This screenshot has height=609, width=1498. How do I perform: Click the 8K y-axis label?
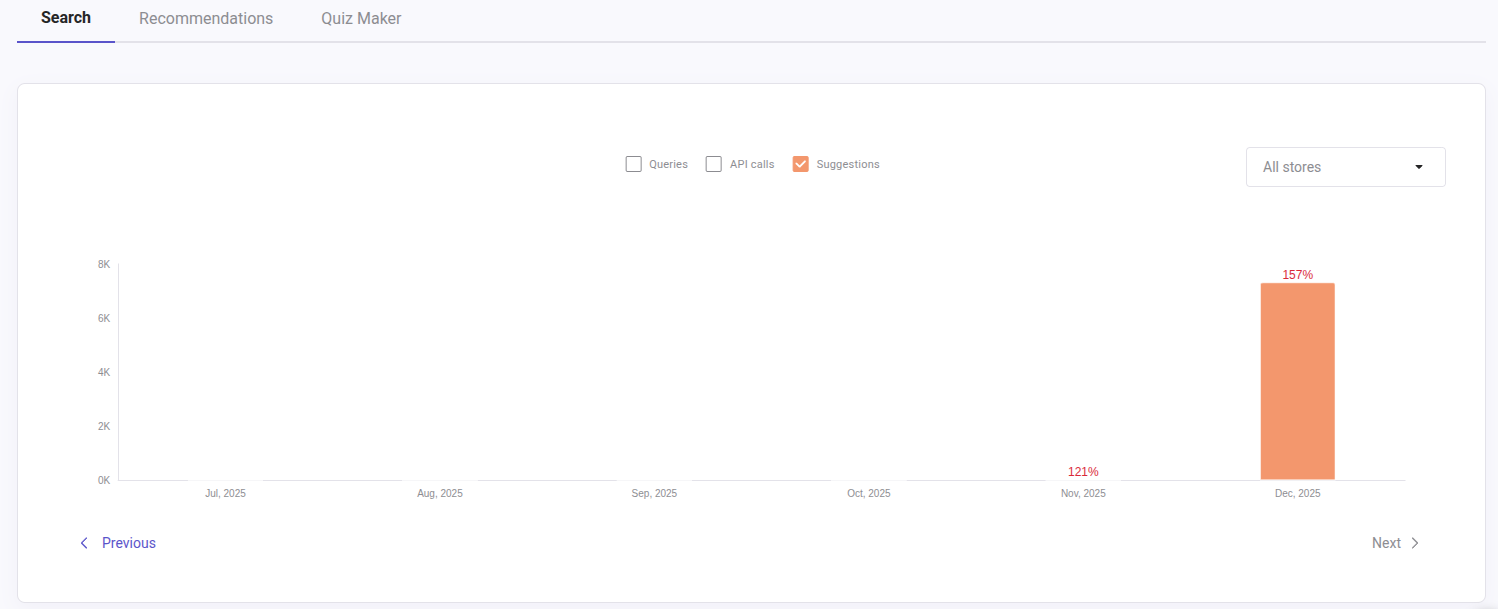tap(101, 264)
